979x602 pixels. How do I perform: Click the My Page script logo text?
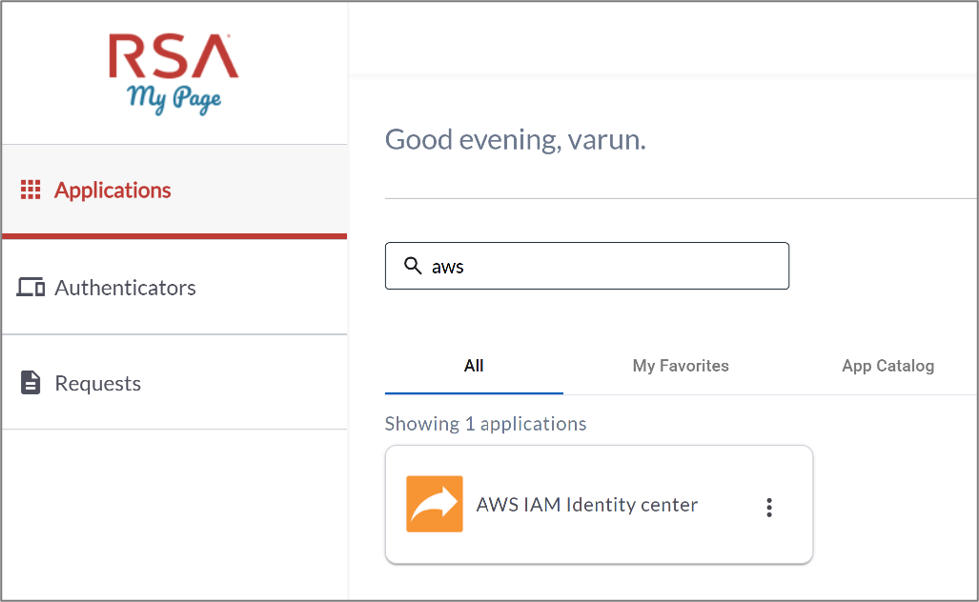[174, 99]
